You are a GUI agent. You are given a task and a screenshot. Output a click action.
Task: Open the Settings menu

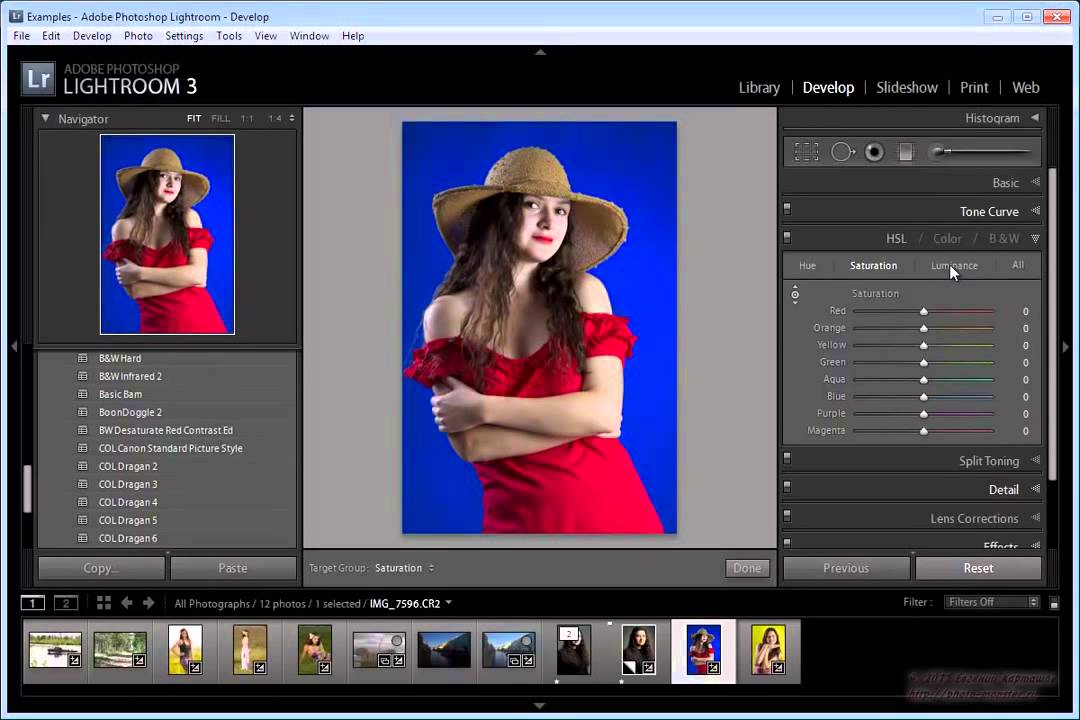[184, 36]
